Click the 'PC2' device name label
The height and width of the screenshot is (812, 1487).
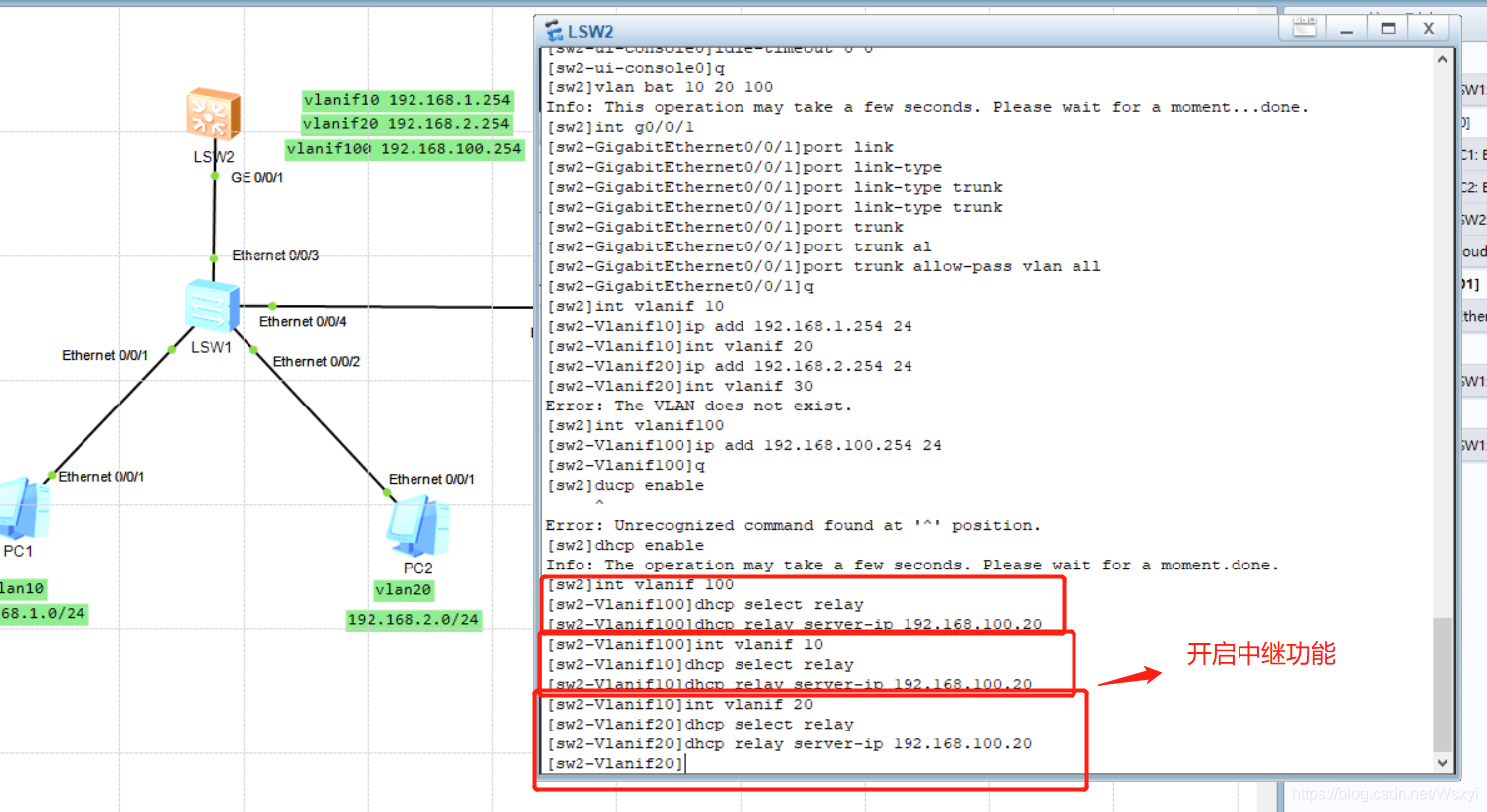[x=418, y=568]
